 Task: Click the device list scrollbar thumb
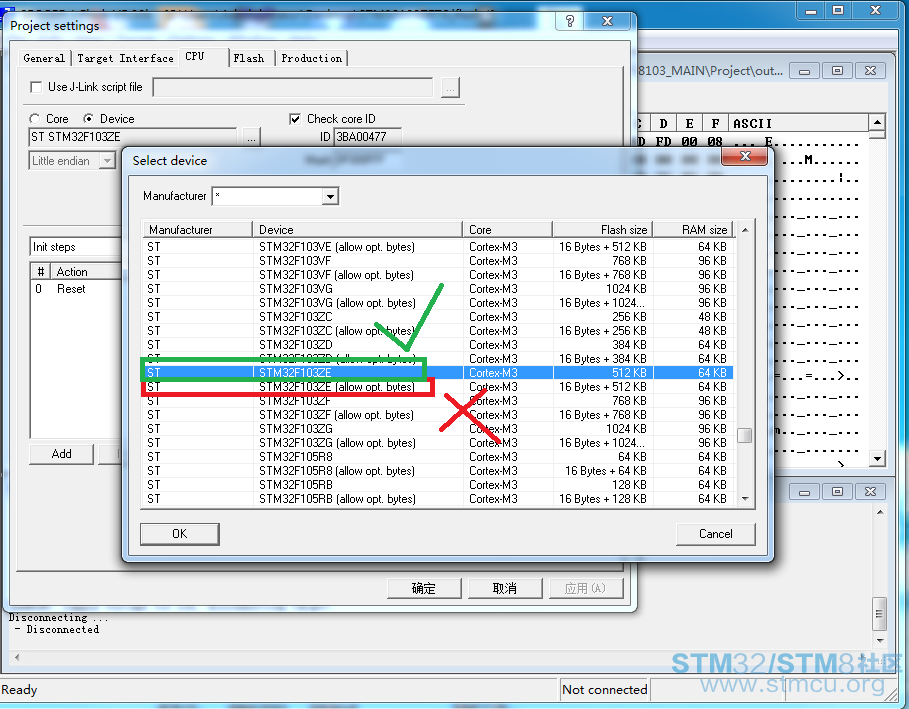click(745, 435)
